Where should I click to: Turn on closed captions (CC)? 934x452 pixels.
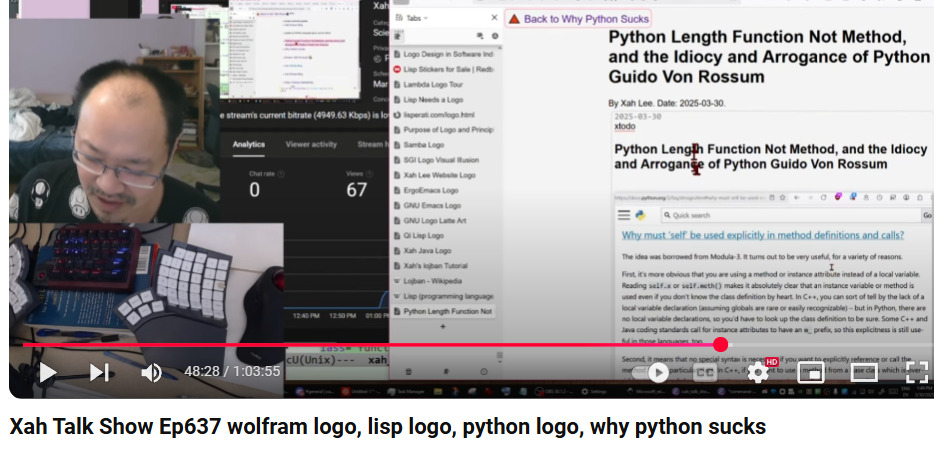(x=705, y=373)
